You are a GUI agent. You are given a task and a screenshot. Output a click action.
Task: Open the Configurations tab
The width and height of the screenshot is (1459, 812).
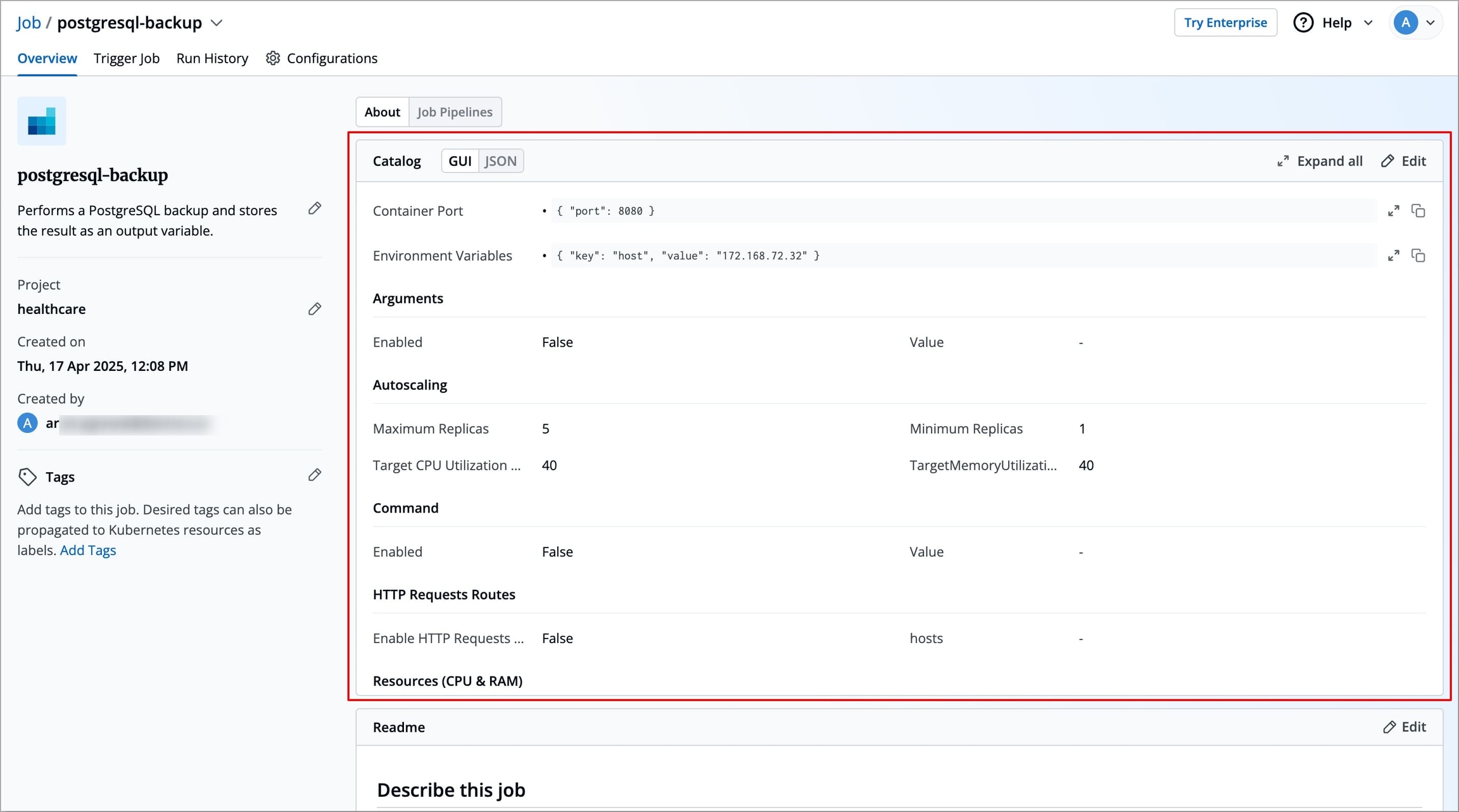click(322, 58)
